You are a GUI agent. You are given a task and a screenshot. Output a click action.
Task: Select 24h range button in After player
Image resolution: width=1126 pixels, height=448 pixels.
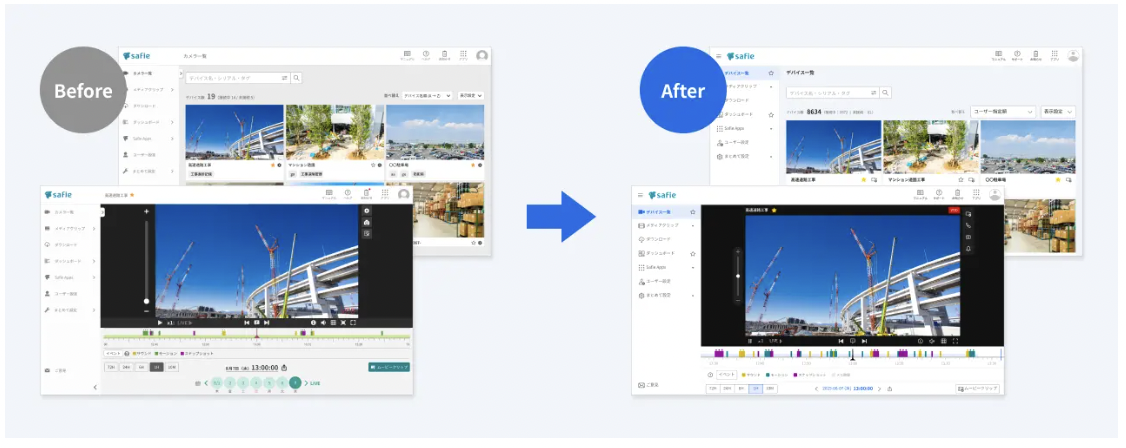coord(727,388)
